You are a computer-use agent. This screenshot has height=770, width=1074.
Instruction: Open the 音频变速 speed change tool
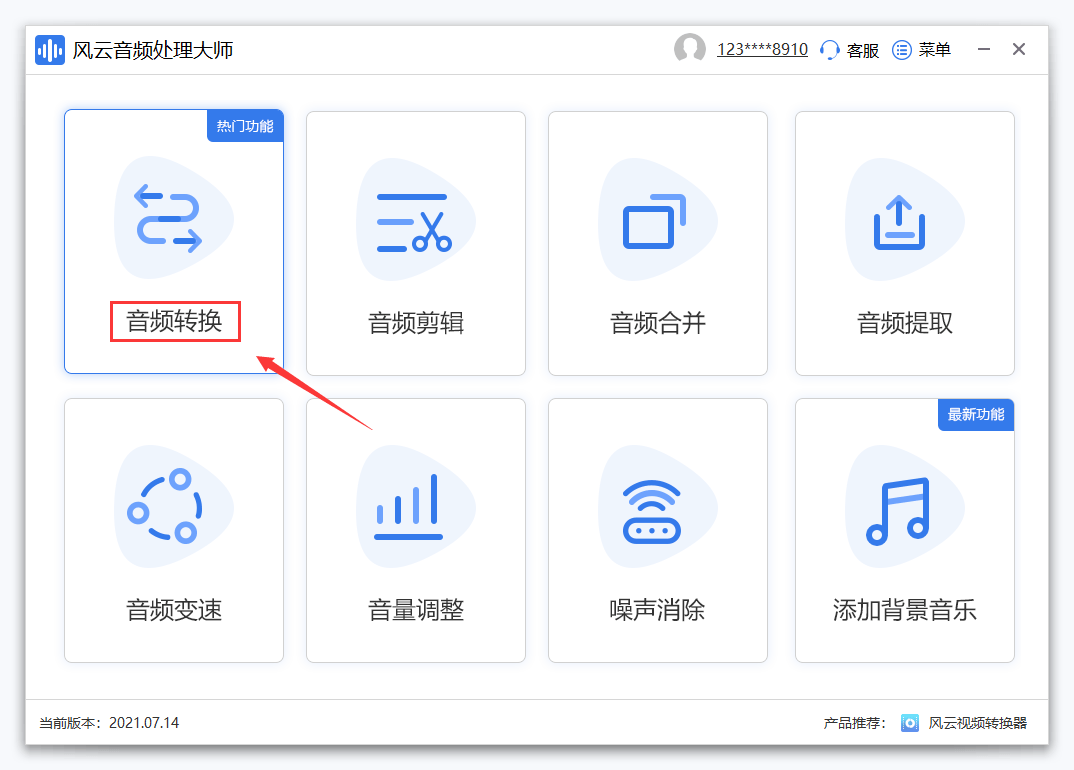(x=173, y=530)
